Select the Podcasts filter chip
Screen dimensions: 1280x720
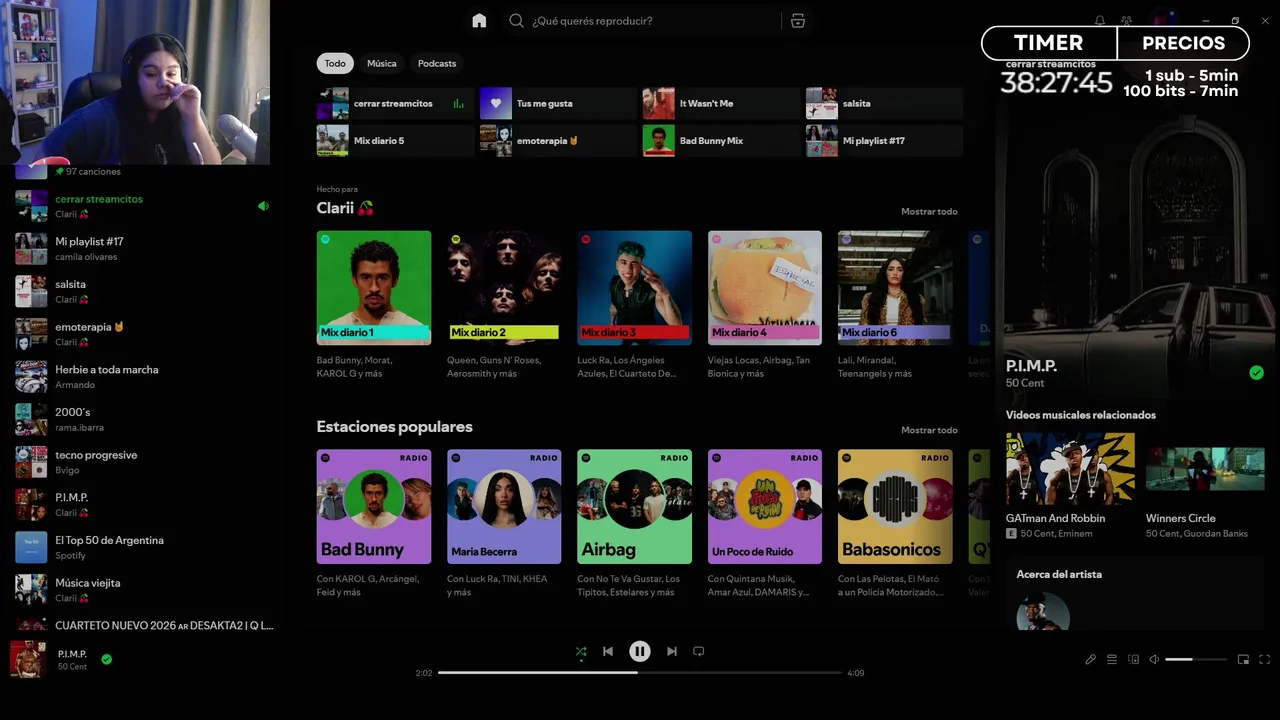coord(437,63)
